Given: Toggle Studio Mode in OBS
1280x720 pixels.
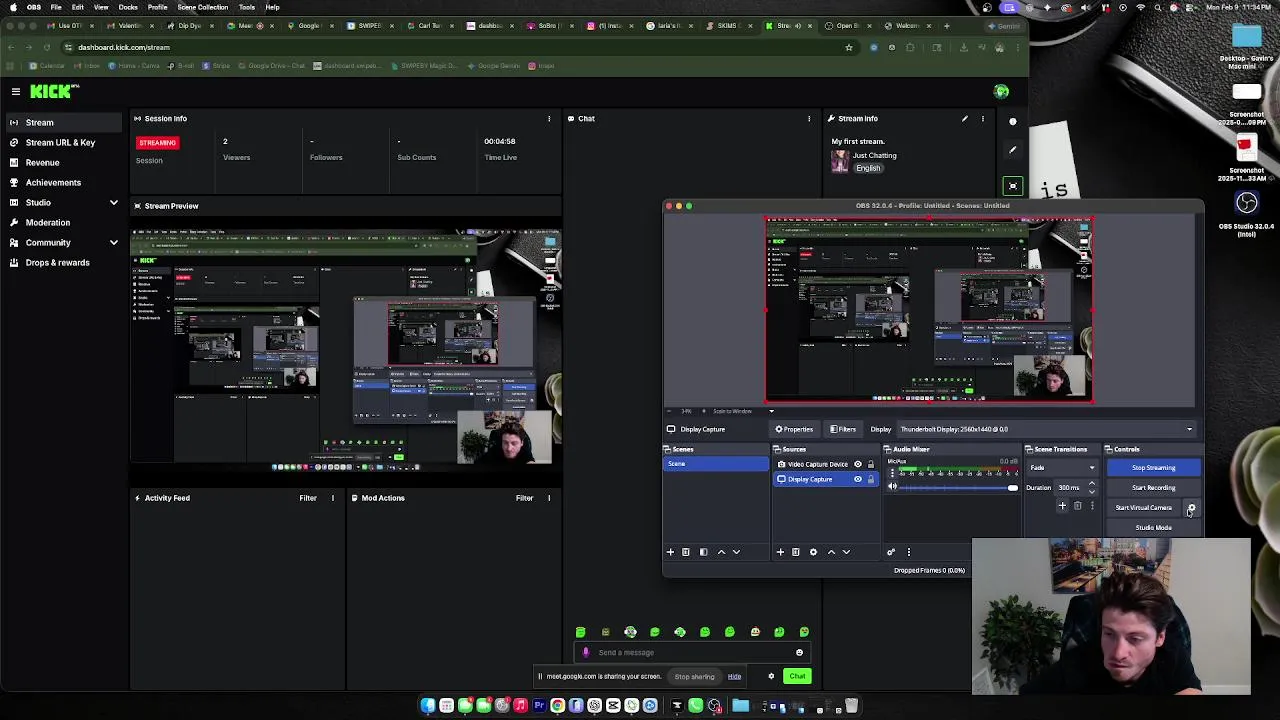Looking at the screenshot, I should coord(1153,527).
